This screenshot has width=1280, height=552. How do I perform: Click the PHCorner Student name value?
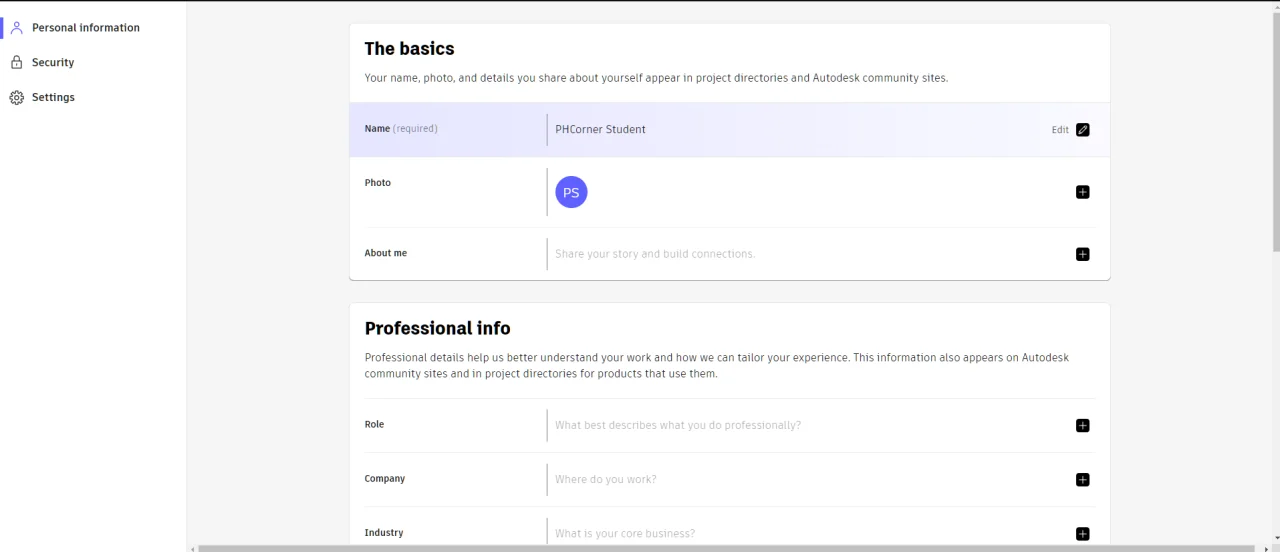[x=600, y=129]
